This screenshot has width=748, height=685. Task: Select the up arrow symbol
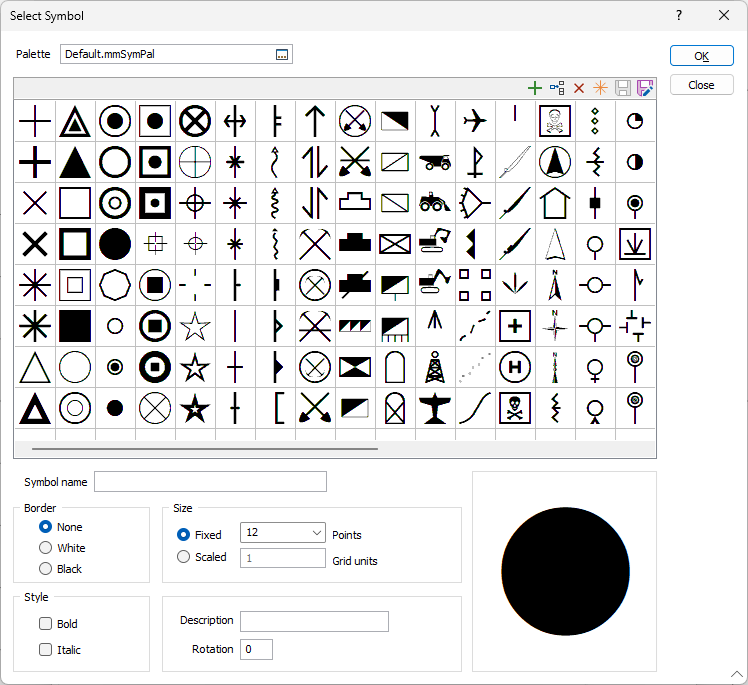(x=315, y=121)
